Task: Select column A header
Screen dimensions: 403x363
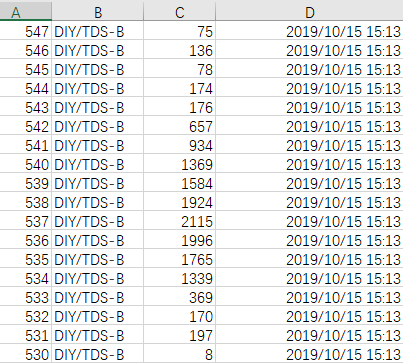Action: [26, 12]
